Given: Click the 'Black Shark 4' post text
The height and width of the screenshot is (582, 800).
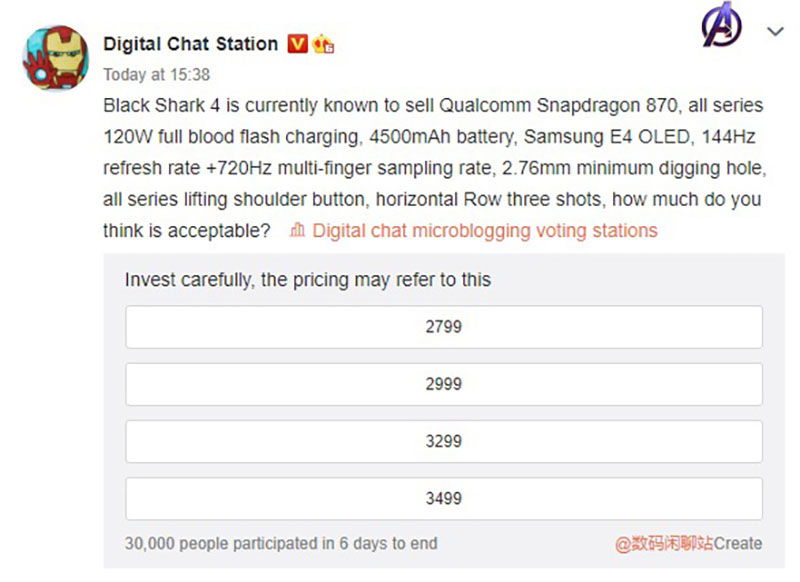Looking at the screenshot, I should coord(156,105).
